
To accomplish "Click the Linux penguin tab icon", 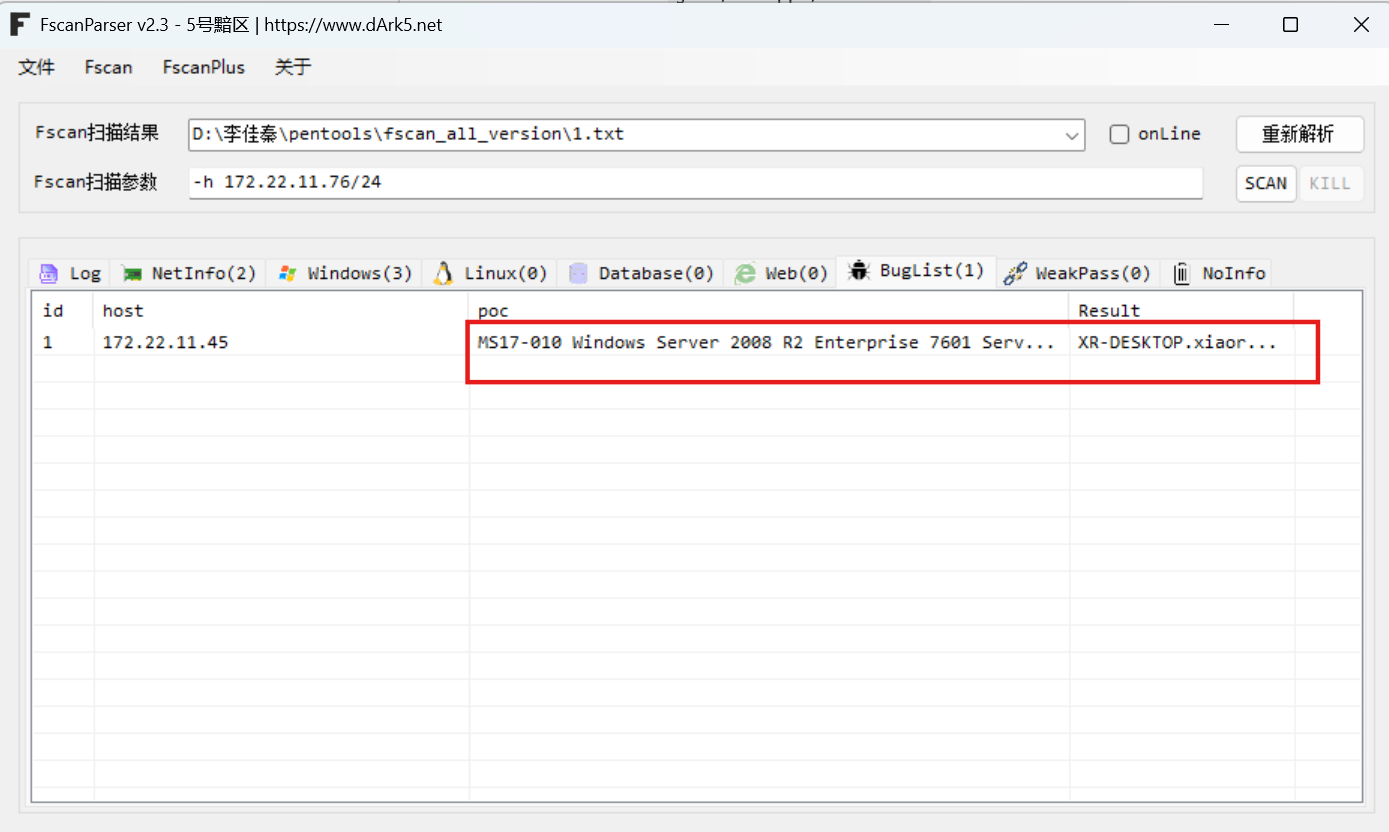I will (x=444, y=273).
